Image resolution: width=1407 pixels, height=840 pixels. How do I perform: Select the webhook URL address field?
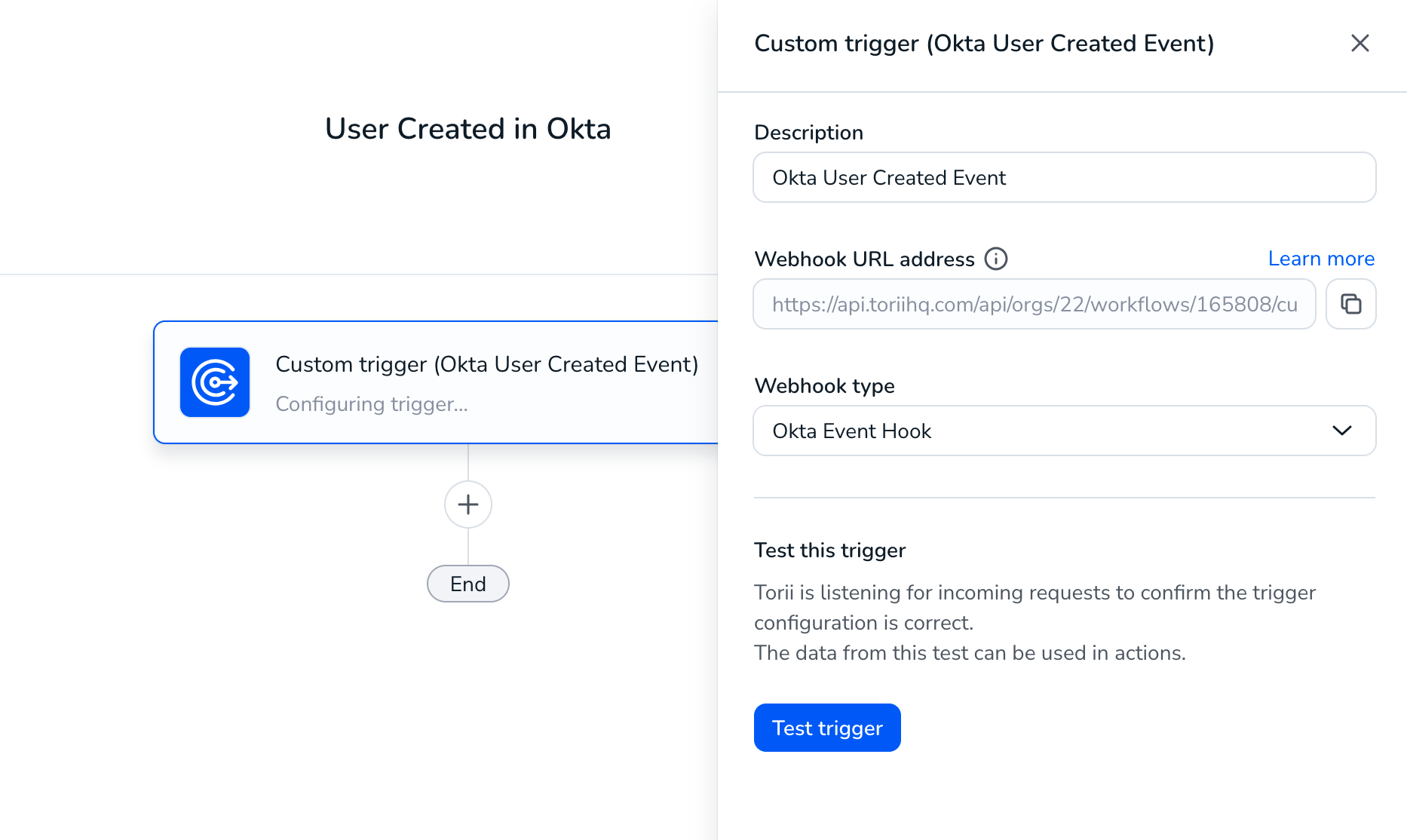click(x=1035, y=304)
